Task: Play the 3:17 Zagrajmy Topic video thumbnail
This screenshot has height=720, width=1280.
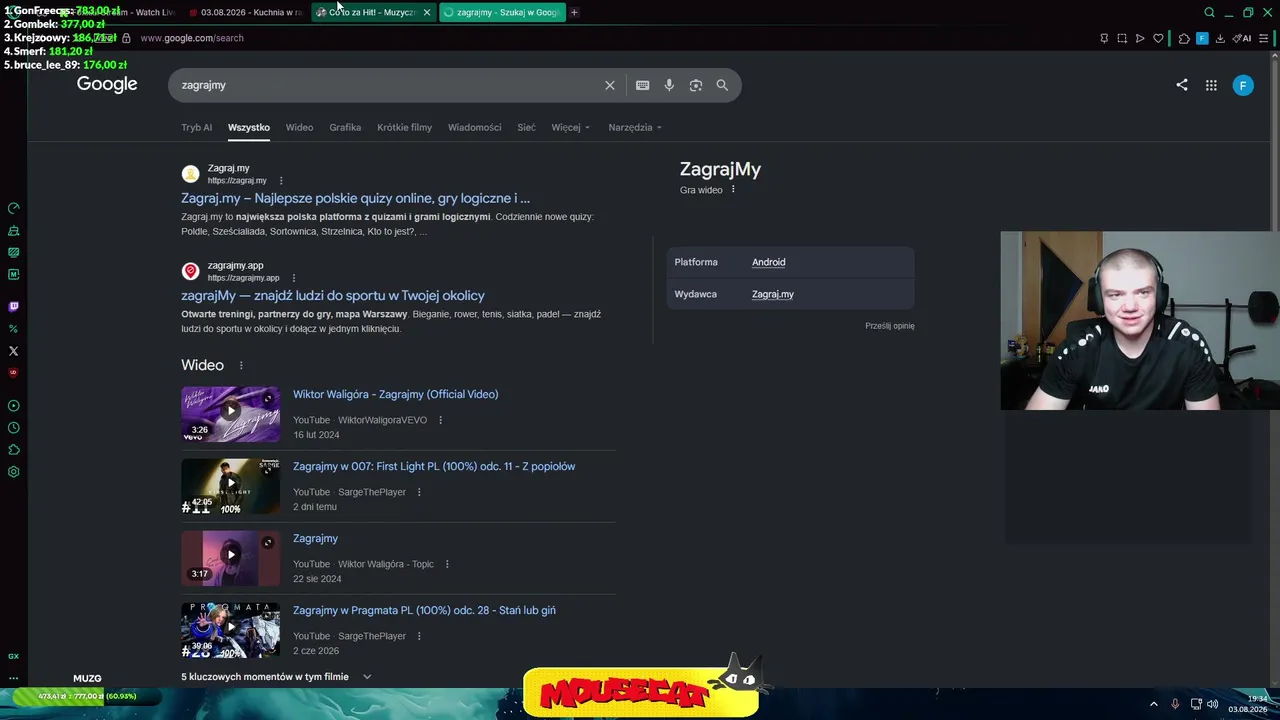Action: pyautogui.click(x=230, y=558)
